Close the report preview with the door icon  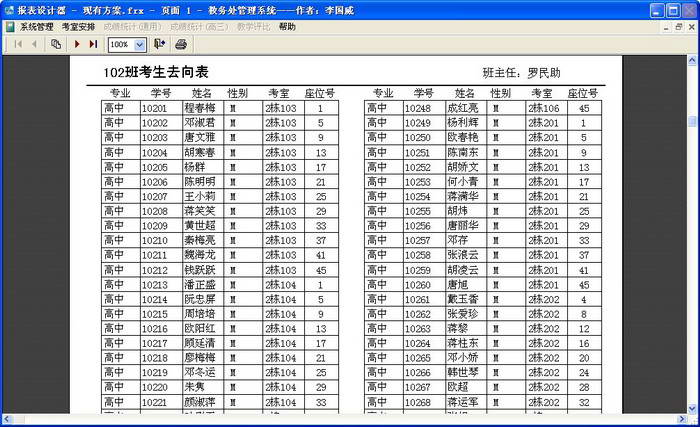159,44
